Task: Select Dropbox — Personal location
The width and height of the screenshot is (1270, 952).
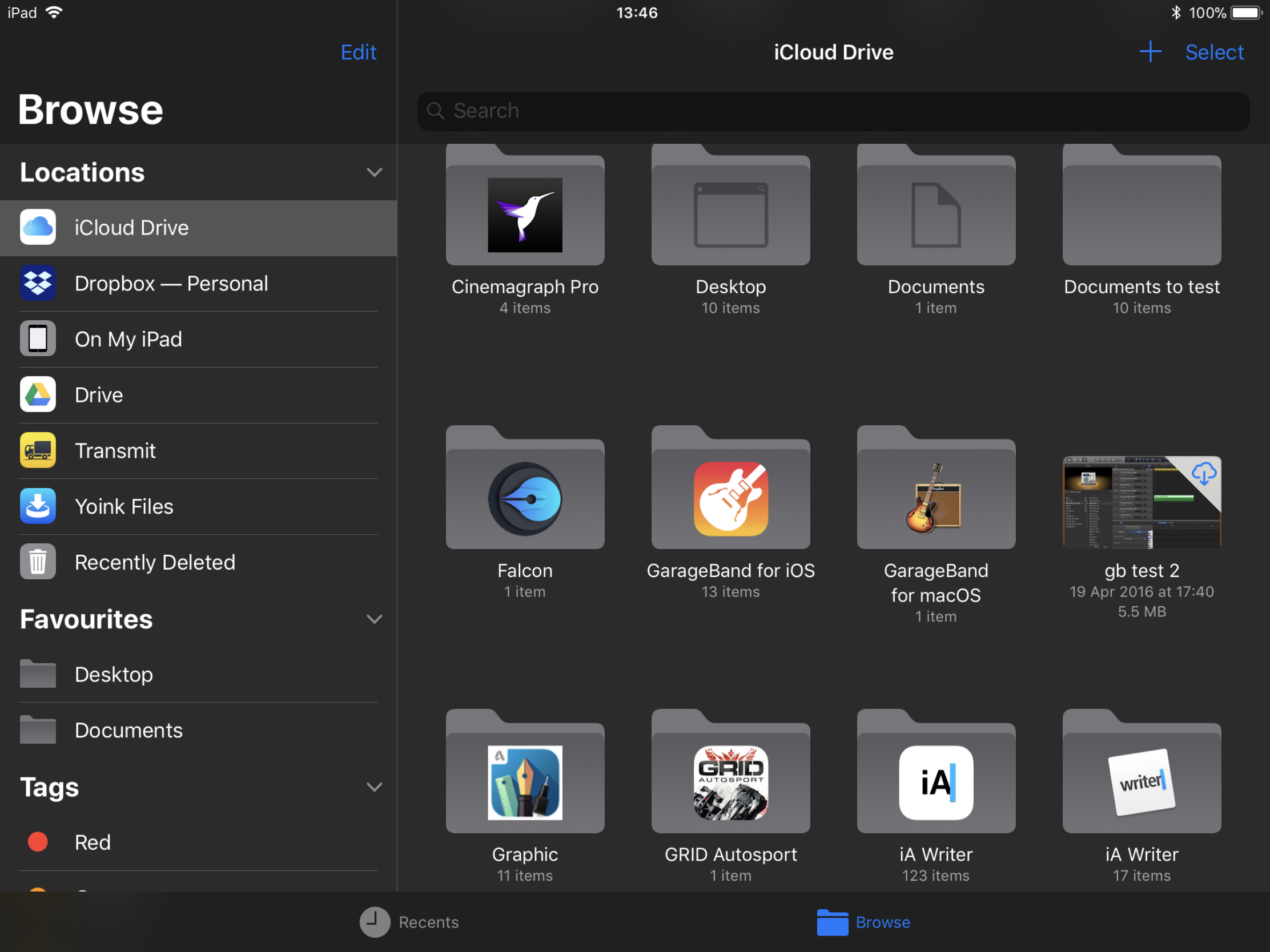Action: point(198,284)
